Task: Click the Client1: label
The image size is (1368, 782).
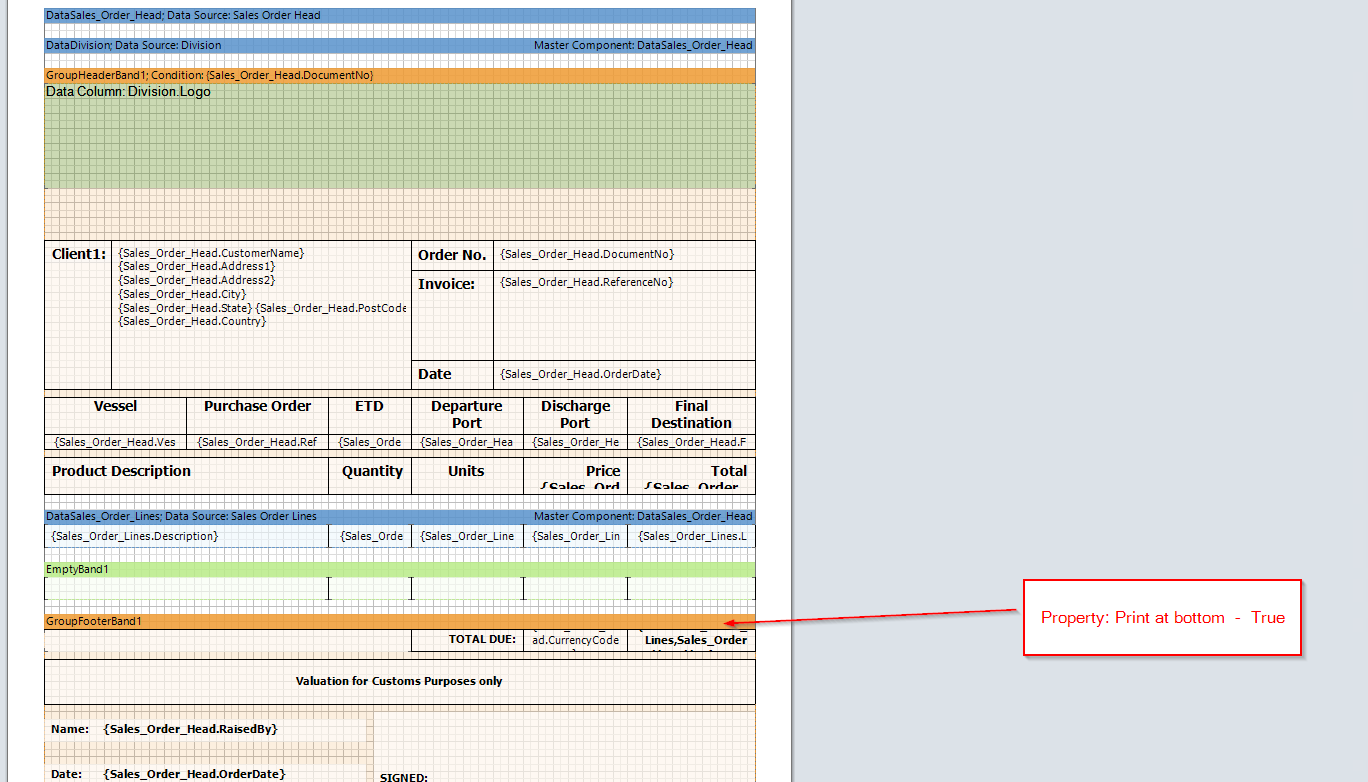Action: (78, 255)
